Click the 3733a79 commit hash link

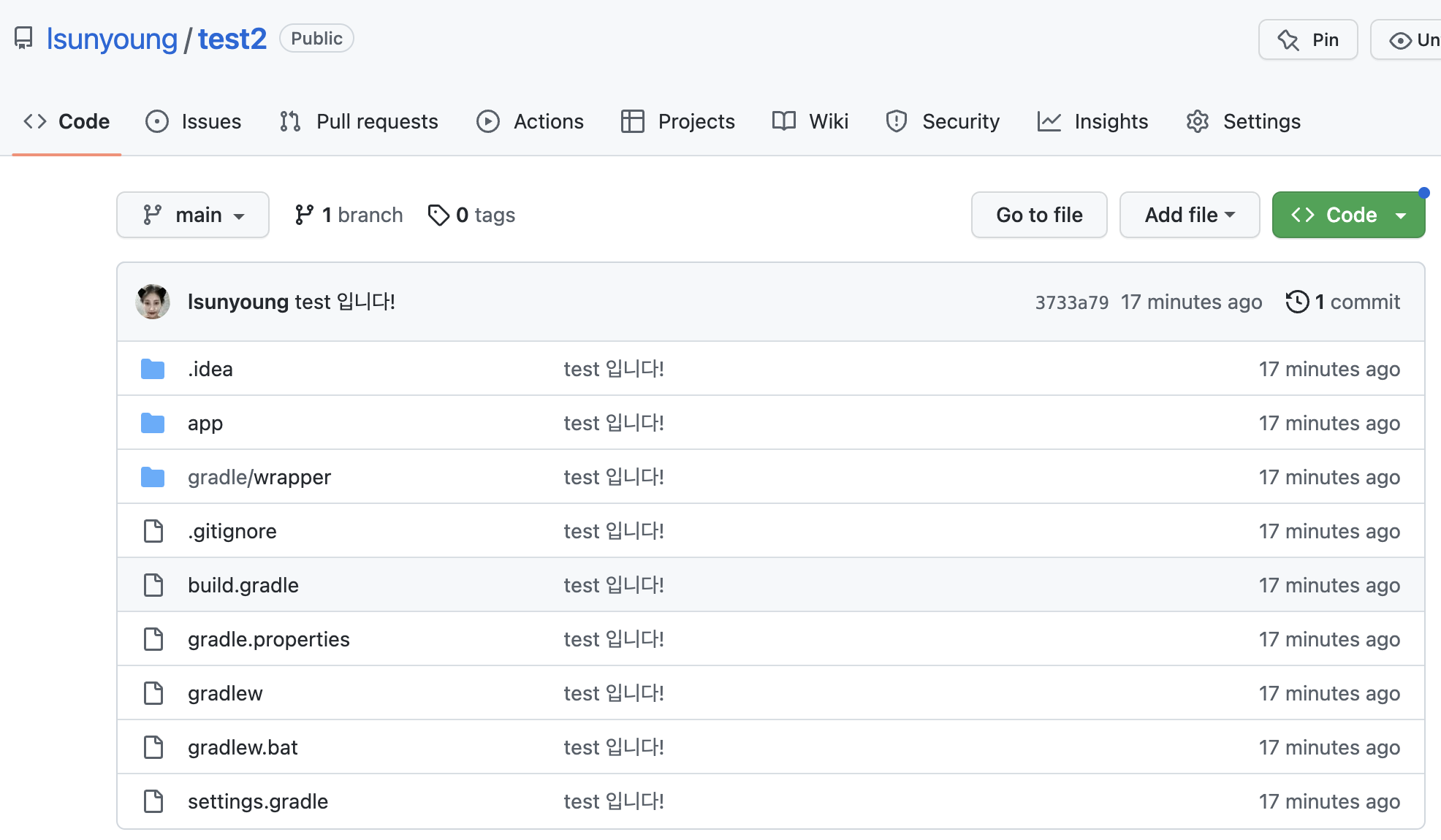click(x=1071, y=302)
